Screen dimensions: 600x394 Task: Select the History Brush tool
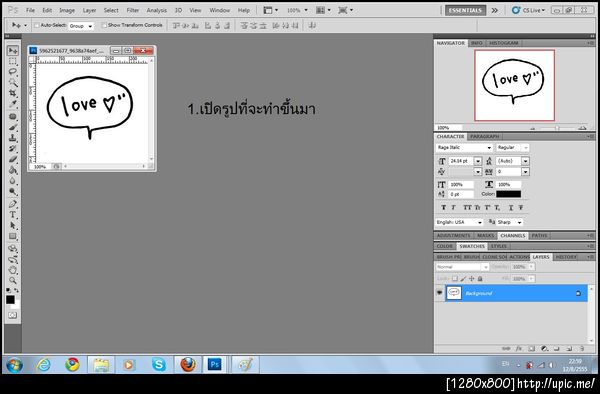(13, 149)
